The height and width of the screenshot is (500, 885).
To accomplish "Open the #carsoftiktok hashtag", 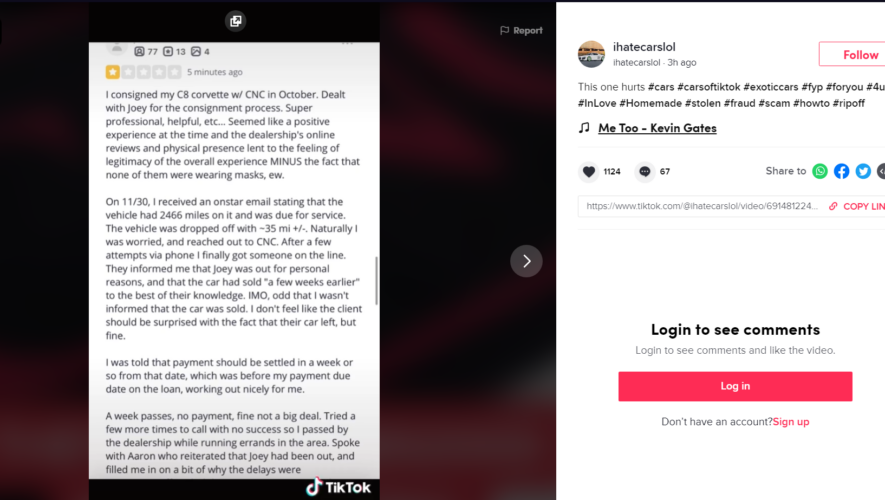I will coord(708,87).
